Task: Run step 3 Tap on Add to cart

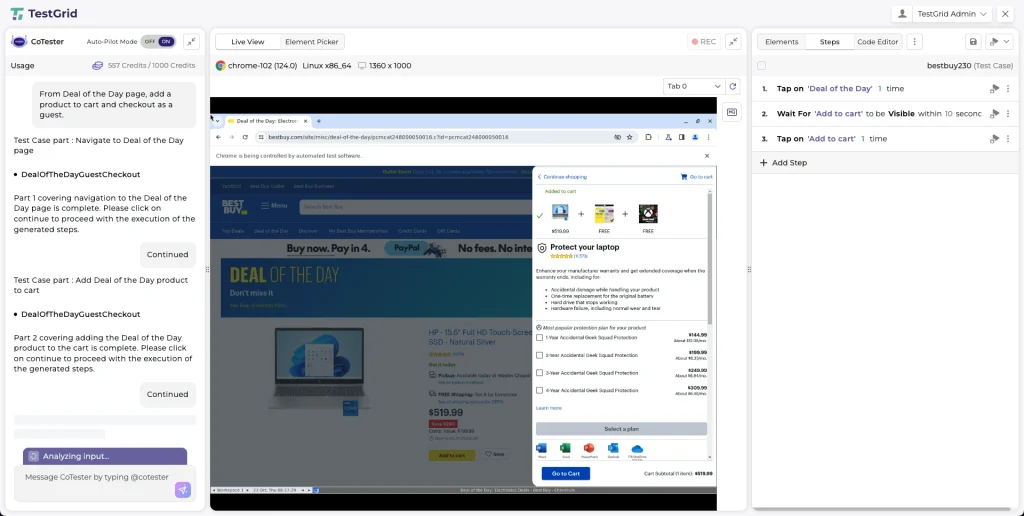Action: pos(995,138)
